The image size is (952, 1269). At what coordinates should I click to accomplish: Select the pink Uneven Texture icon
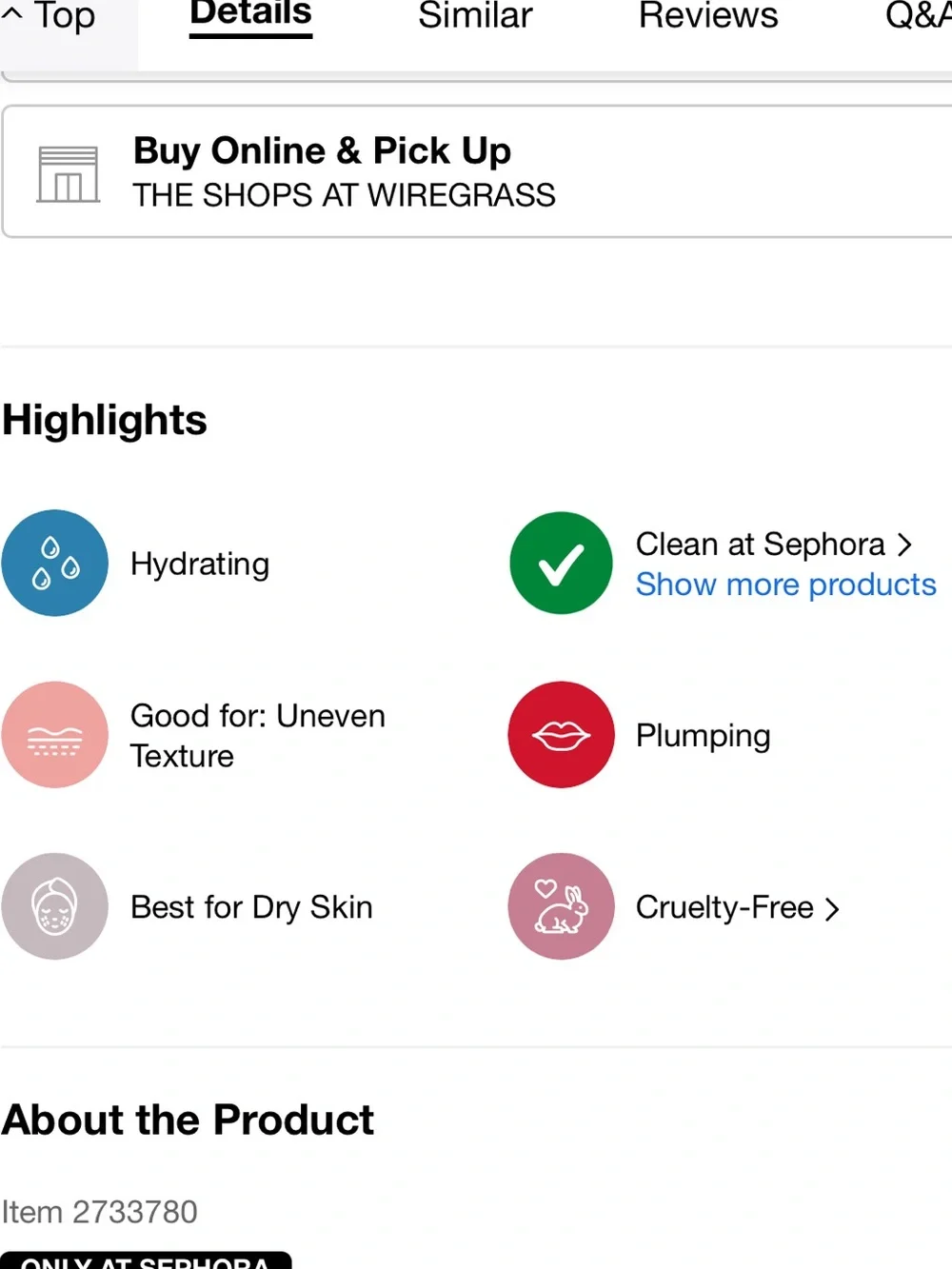point(54,734)
